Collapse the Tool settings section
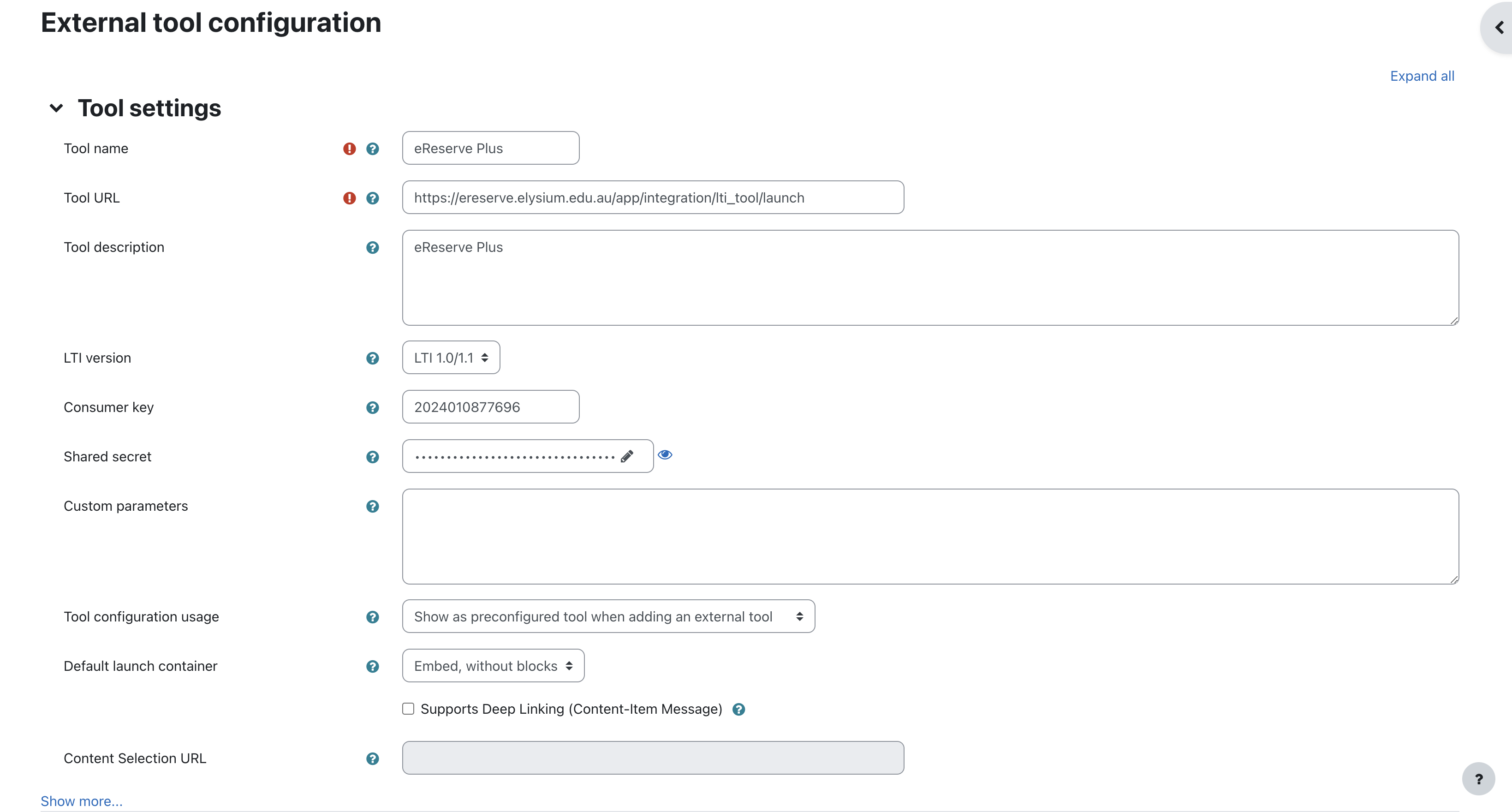 pos(56,108)
